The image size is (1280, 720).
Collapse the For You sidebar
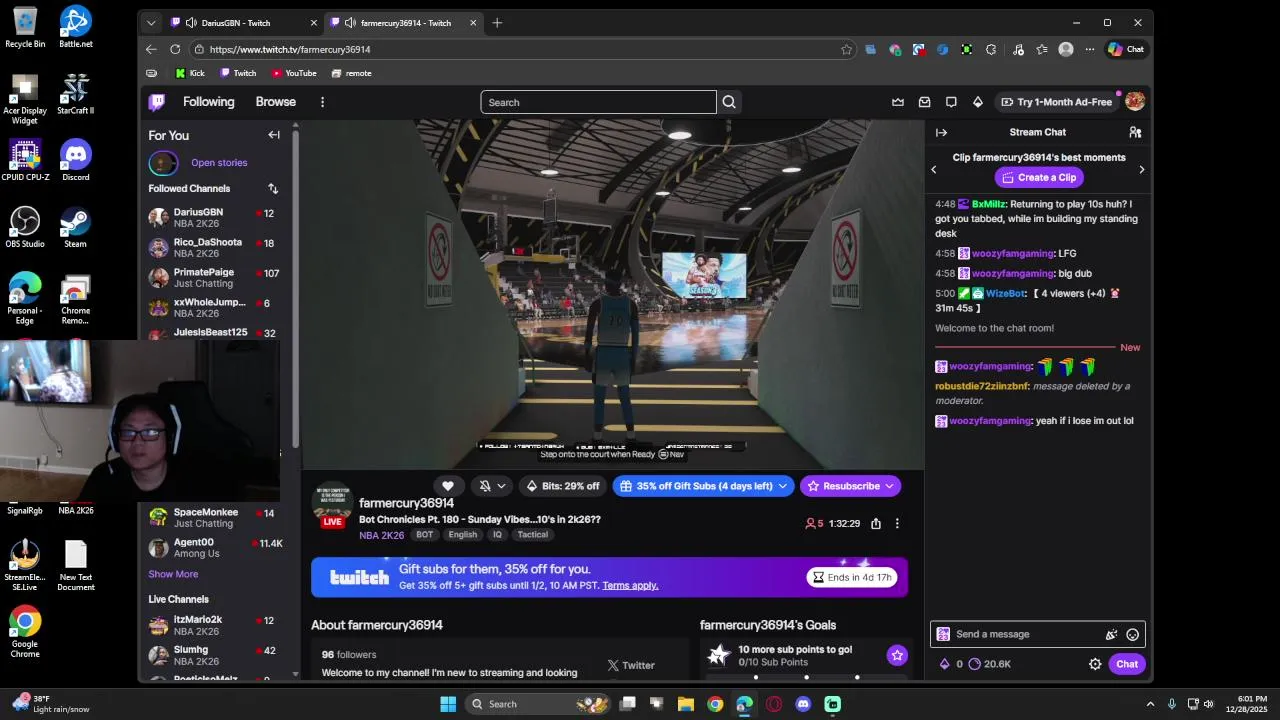[x=274, y=135]
